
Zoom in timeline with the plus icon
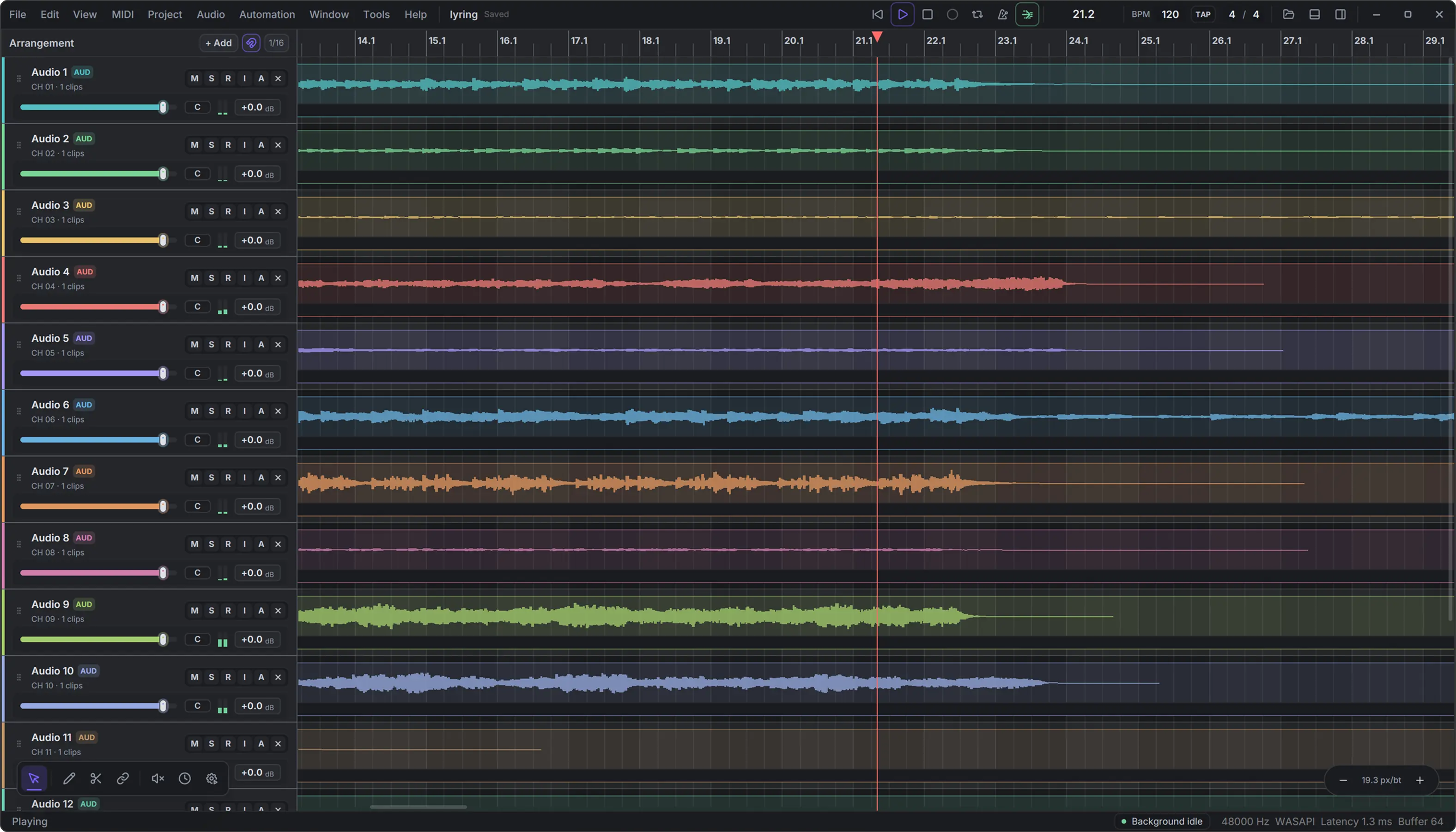pyautogui.click(x=1420, y=780)
